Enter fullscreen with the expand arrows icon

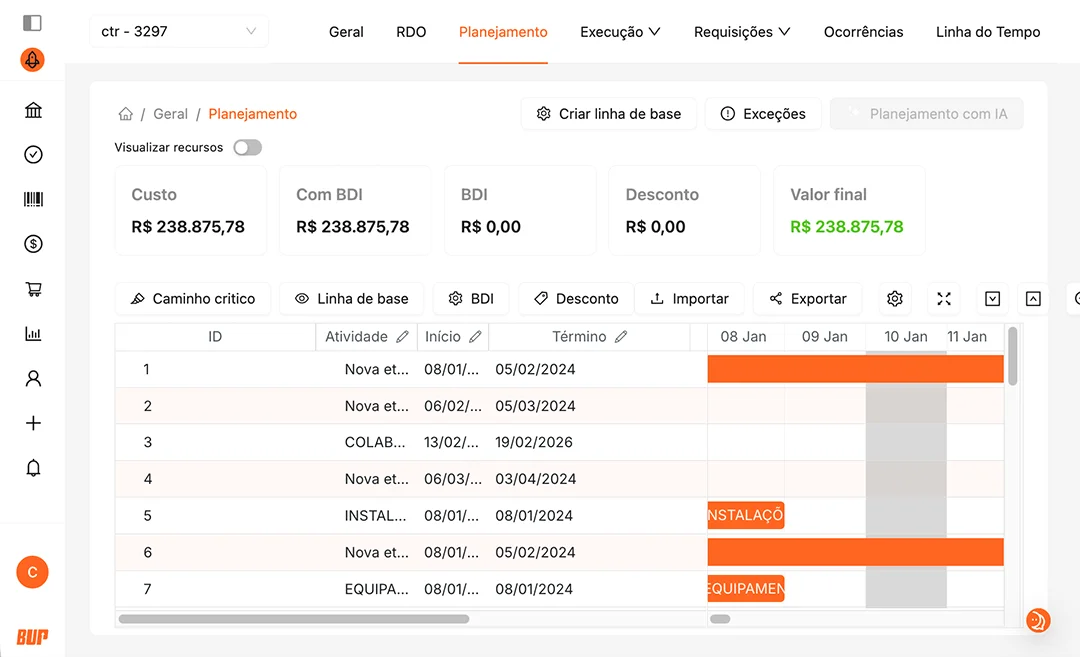944,299
